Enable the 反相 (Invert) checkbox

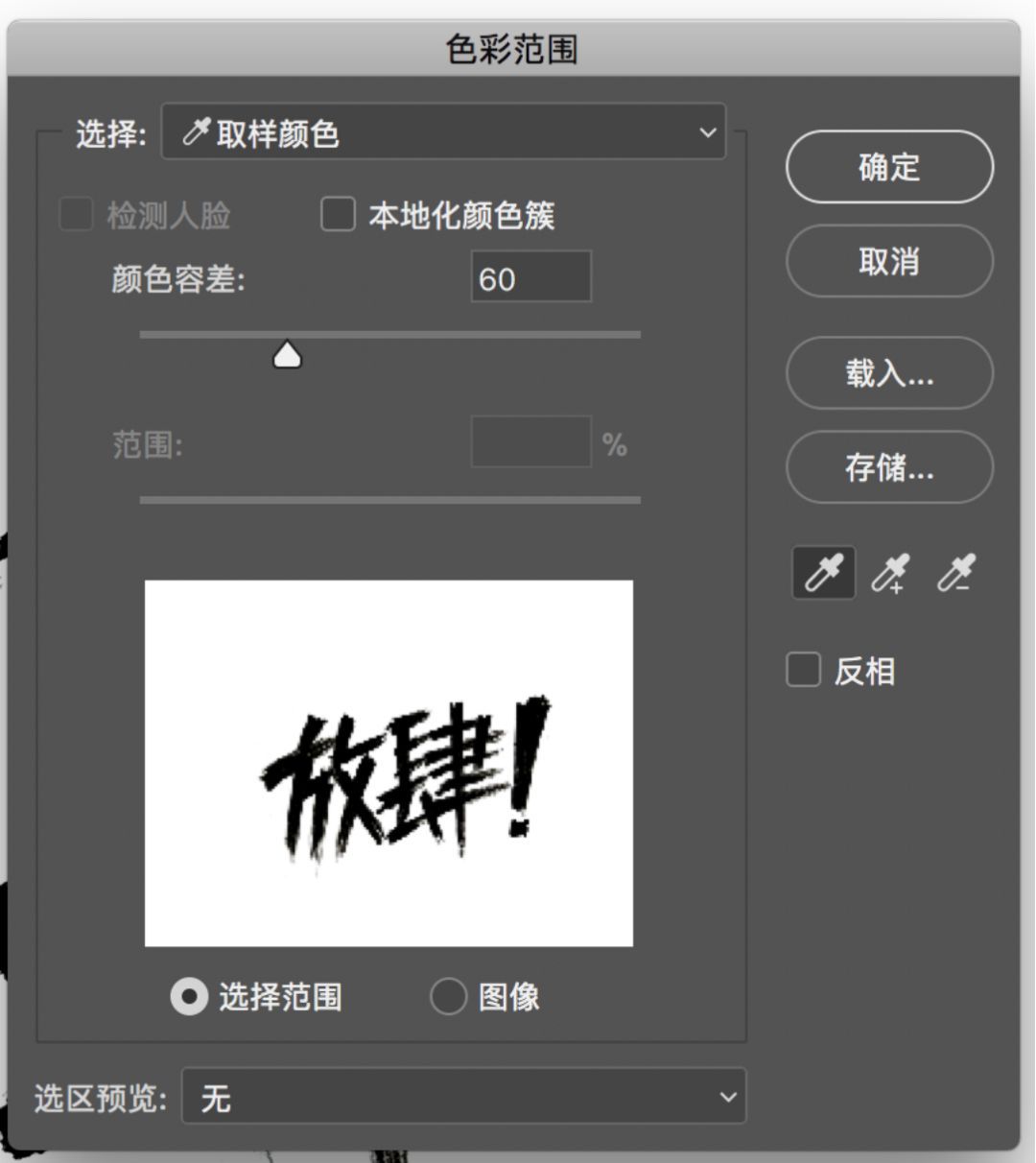tap(803, 671)
